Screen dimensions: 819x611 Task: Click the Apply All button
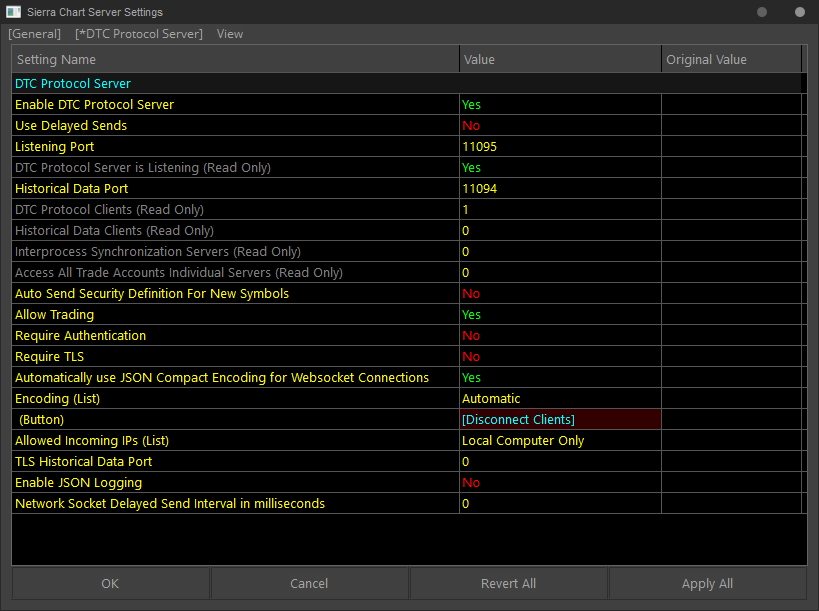click(x=707, y=583)
